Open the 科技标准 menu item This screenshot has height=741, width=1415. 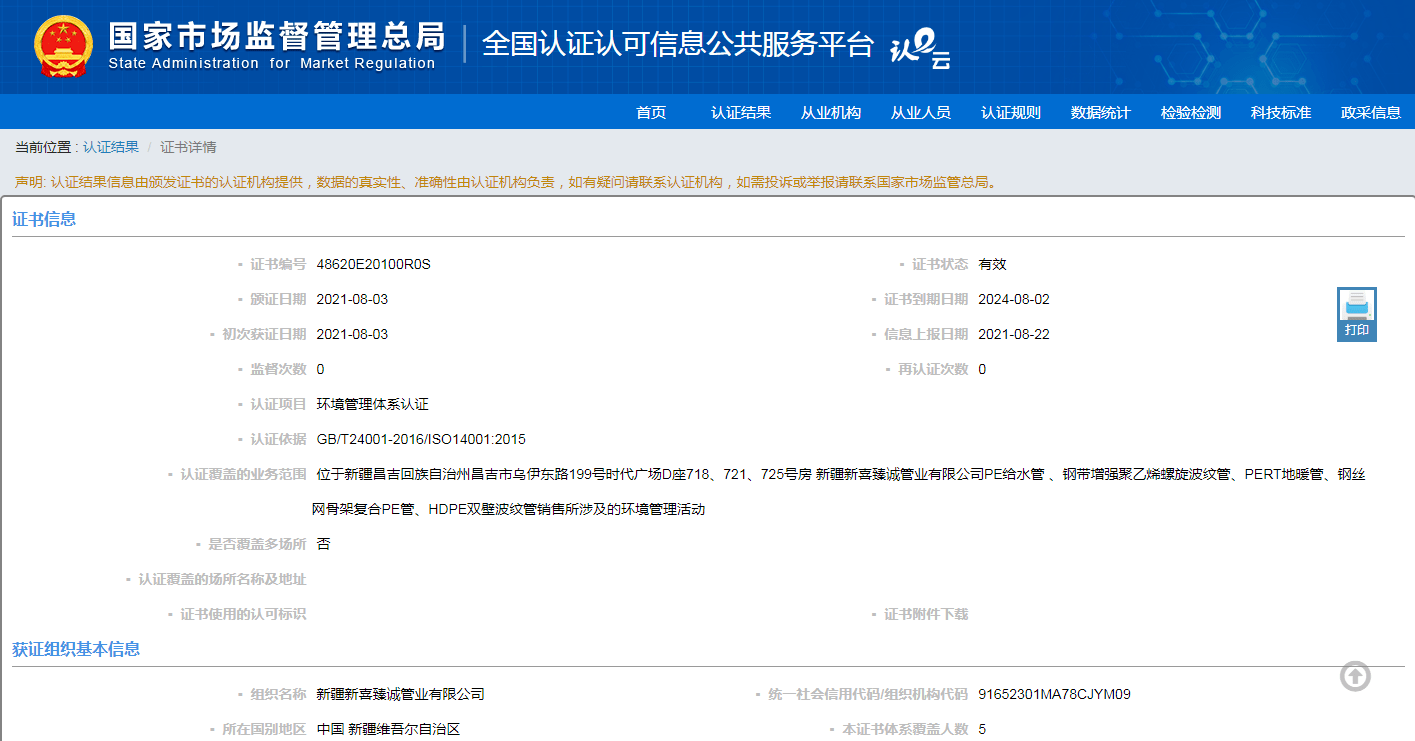tap(1281, 112)
